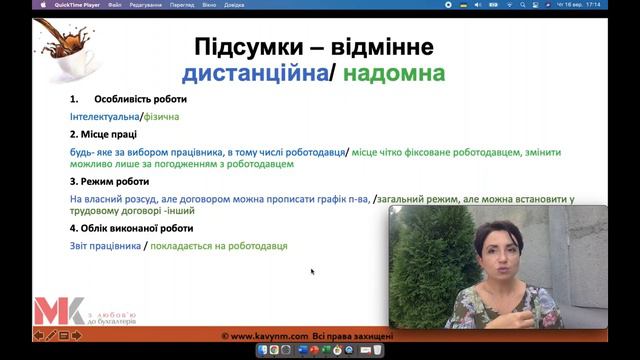
Task: Open the round white app icon with badge in Dock
Action: coord(338,350)
